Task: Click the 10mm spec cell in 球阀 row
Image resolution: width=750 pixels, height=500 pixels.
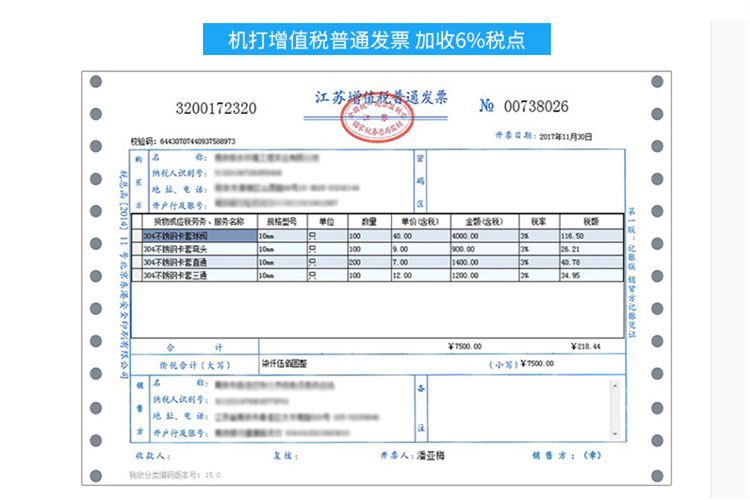Action: point(282,235)
